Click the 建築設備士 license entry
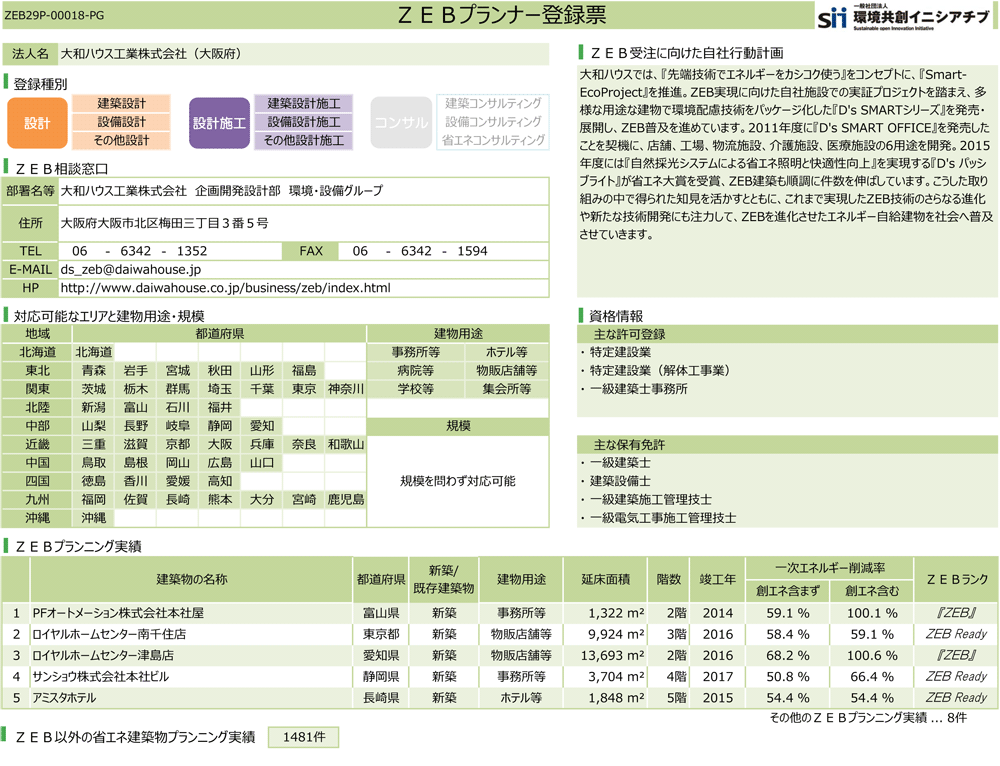Image resolution: width=1000 pixels, height=766 pixels. click(621, 482)
